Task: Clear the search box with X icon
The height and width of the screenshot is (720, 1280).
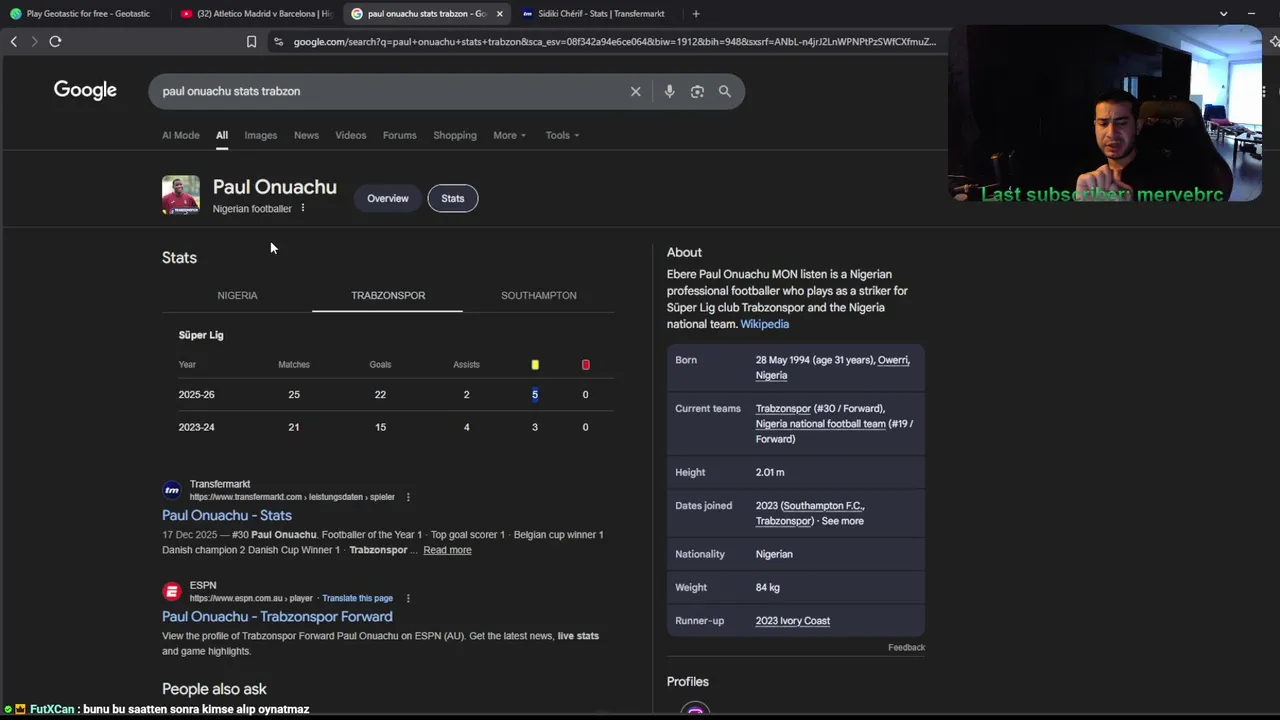Action: coord(635,91)
